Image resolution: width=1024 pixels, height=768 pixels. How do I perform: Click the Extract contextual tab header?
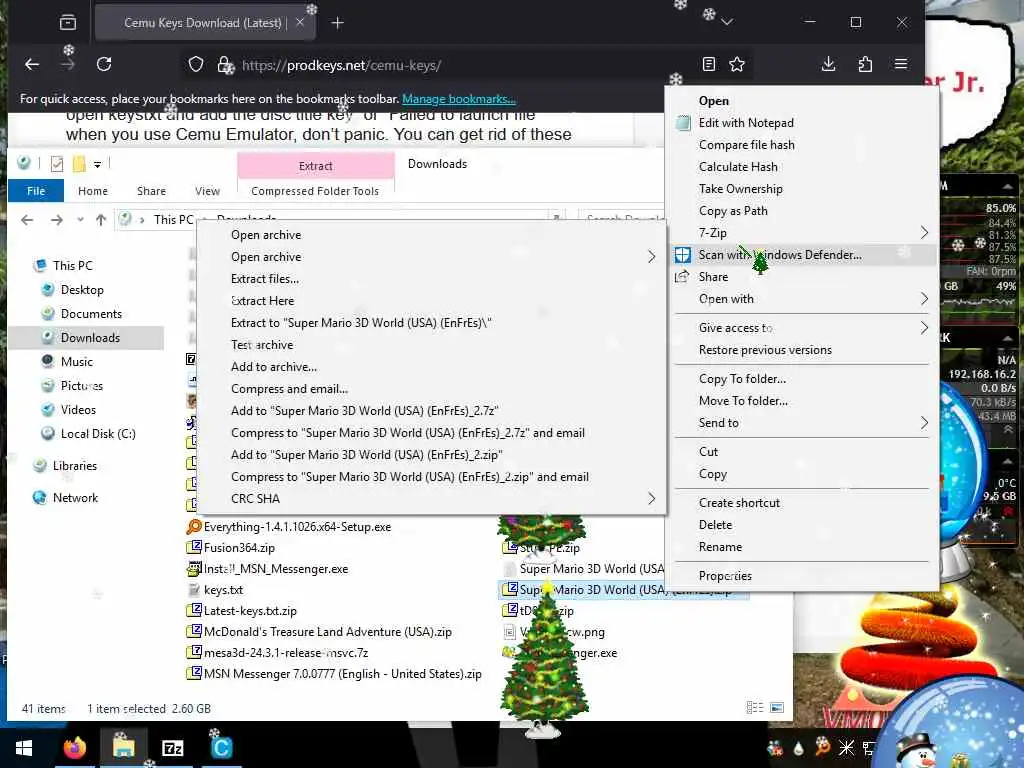316,166
